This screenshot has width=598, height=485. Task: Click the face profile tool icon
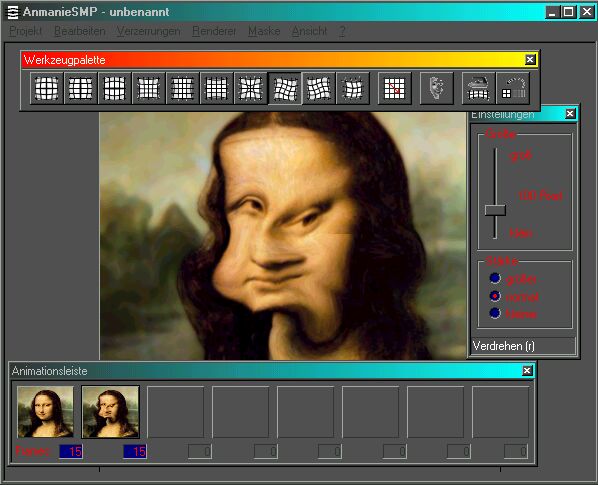[436, 88]
